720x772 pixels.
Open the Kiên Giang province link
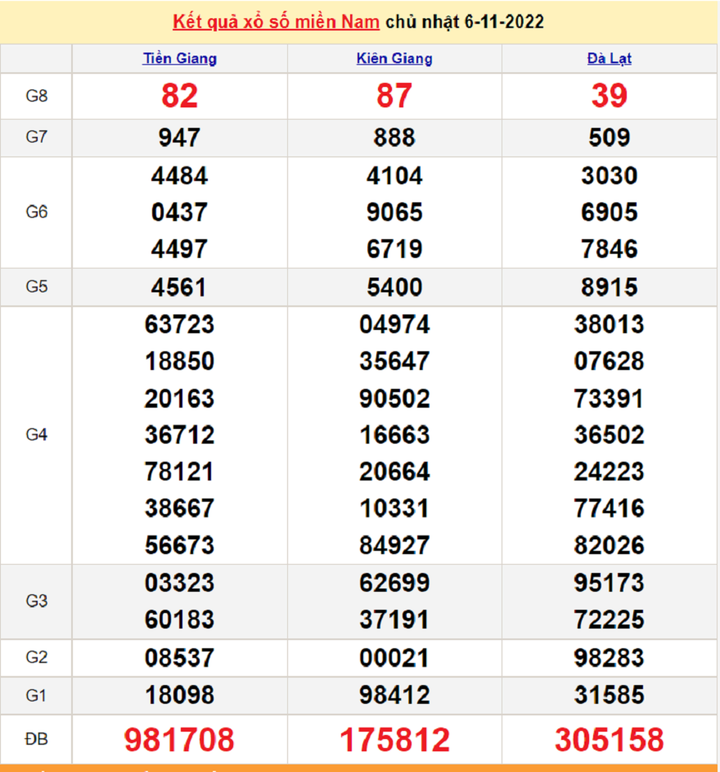point(394,58)
